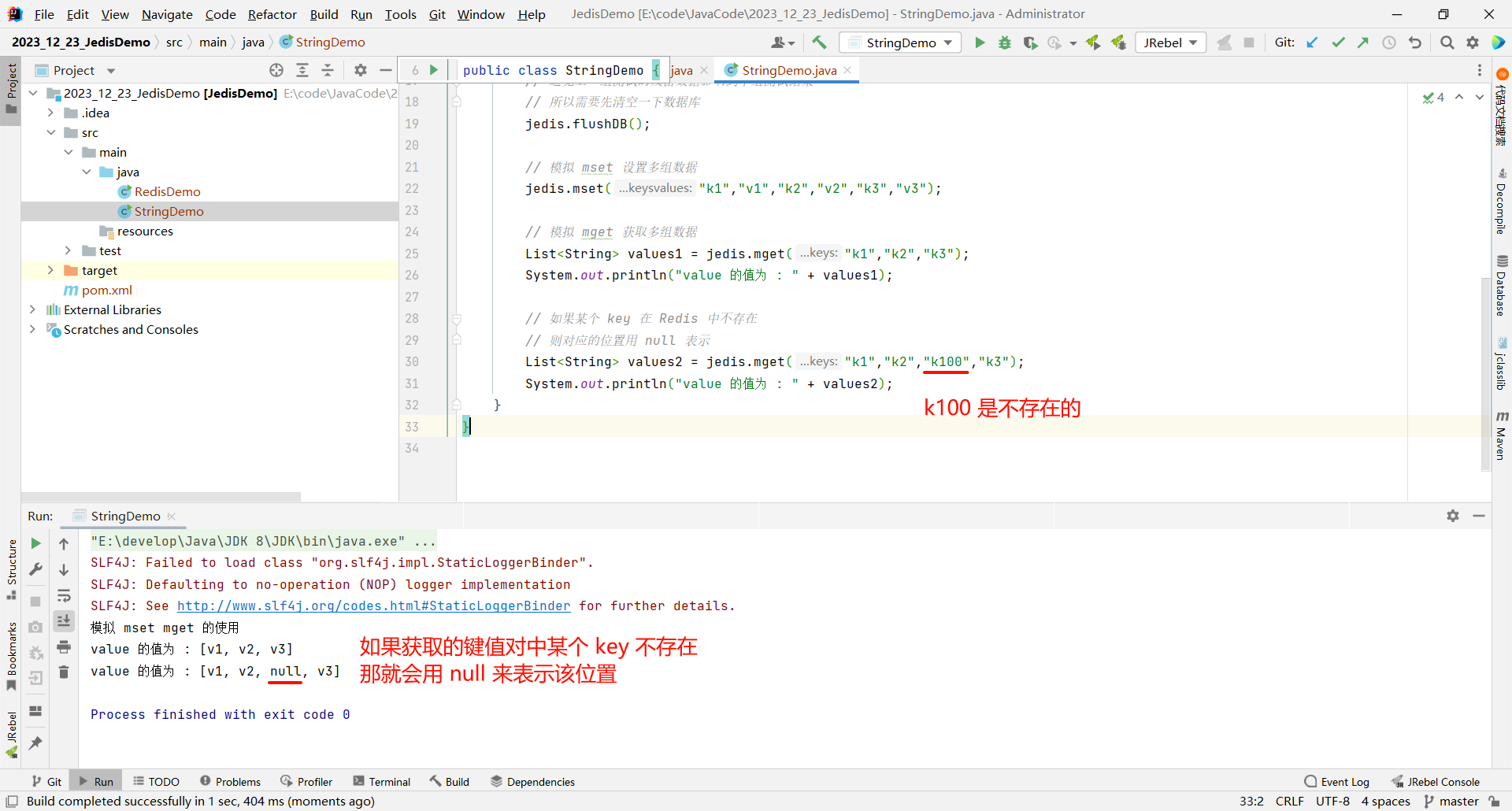Screen dimensions: 1512x811
Task: Open Event Log at bottom right
Action: click(x=1337, y=781)
